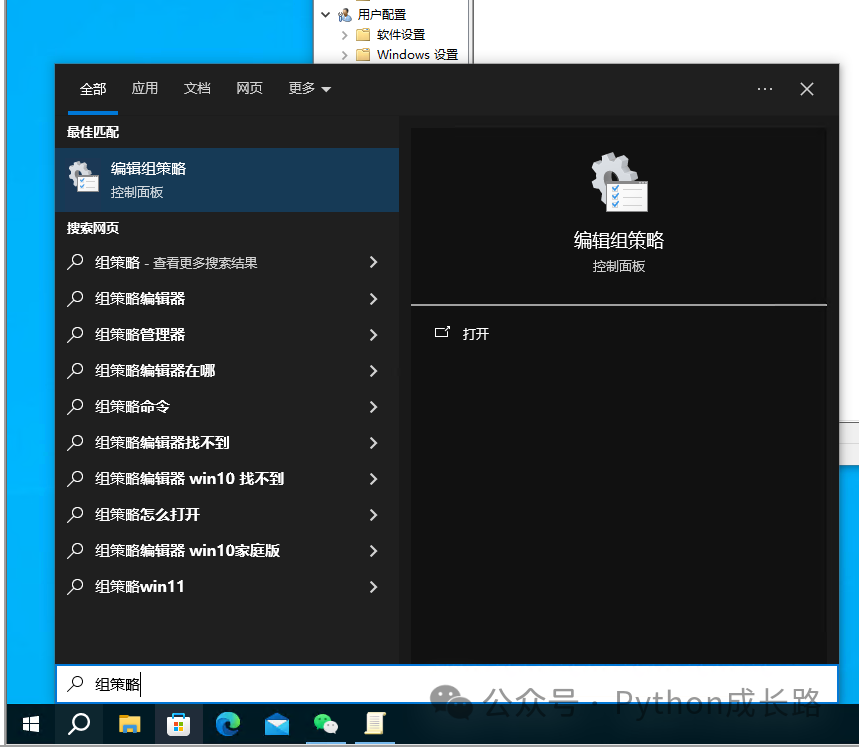The width and height of the screenshot is (859, 749).
Task: Select the 网页 search tab
Action: pos(249,89)
